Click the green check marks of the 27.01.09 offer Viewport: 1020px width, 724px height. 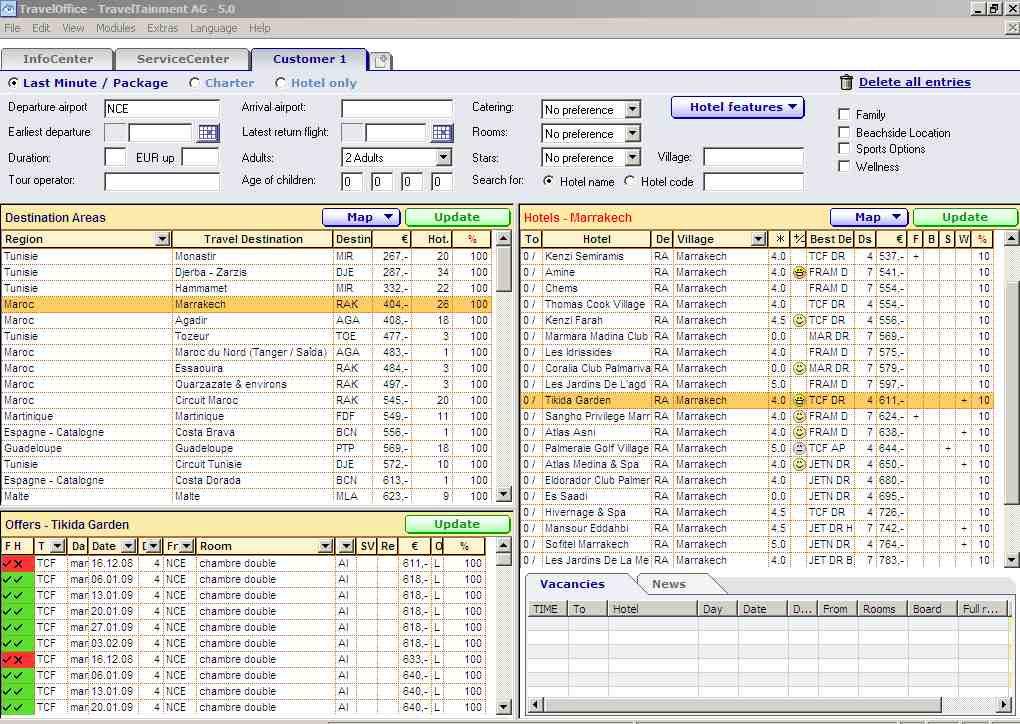tap(18, 627)
